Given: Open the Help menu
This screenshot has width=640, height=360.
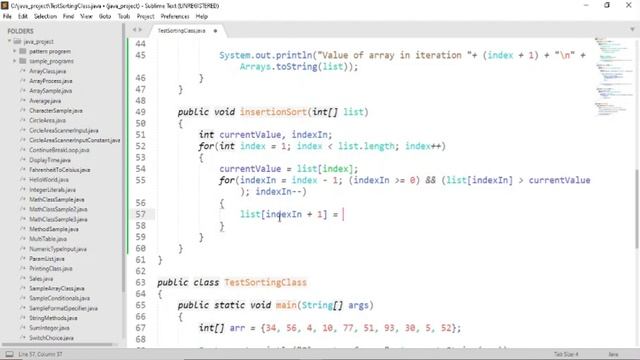Looking at the screenshot, I should click(x=202, y=16).
